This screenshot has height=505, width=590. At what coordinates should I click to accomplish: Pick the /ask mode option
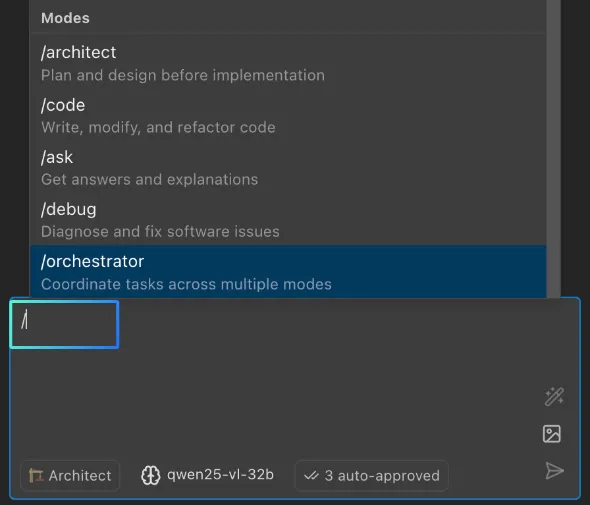click(288, 167)
